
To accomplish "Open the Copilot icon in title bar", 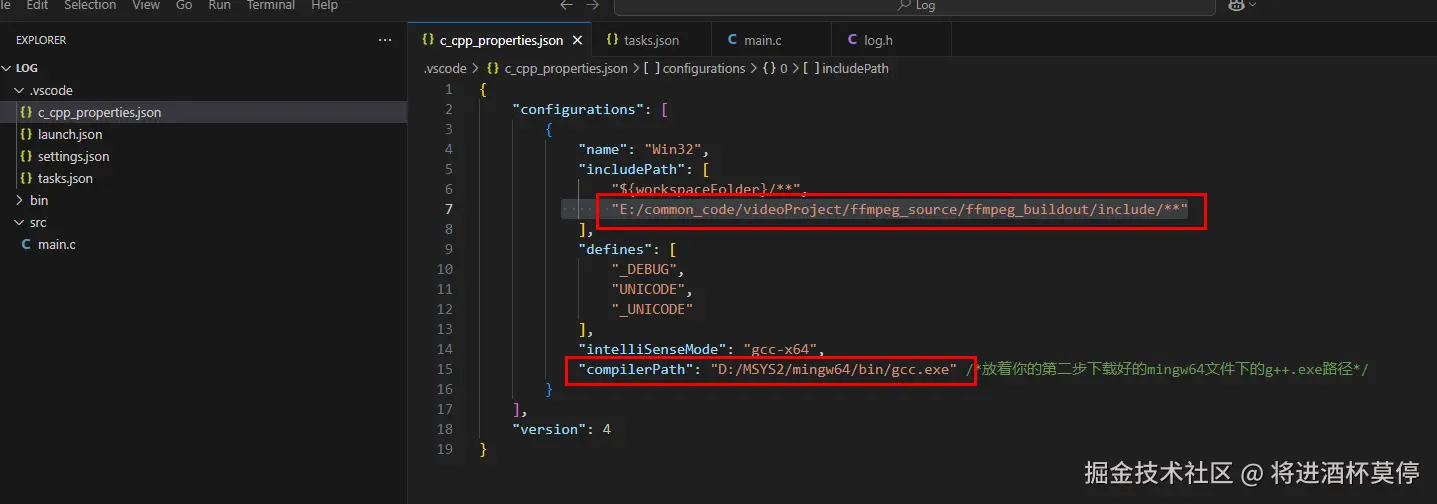I will (x=1235, y=5).
